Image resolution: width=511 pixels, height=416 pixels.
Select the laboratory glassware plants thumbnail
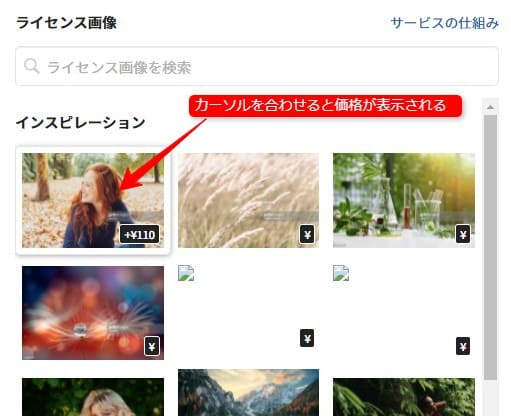coord(404,200)
